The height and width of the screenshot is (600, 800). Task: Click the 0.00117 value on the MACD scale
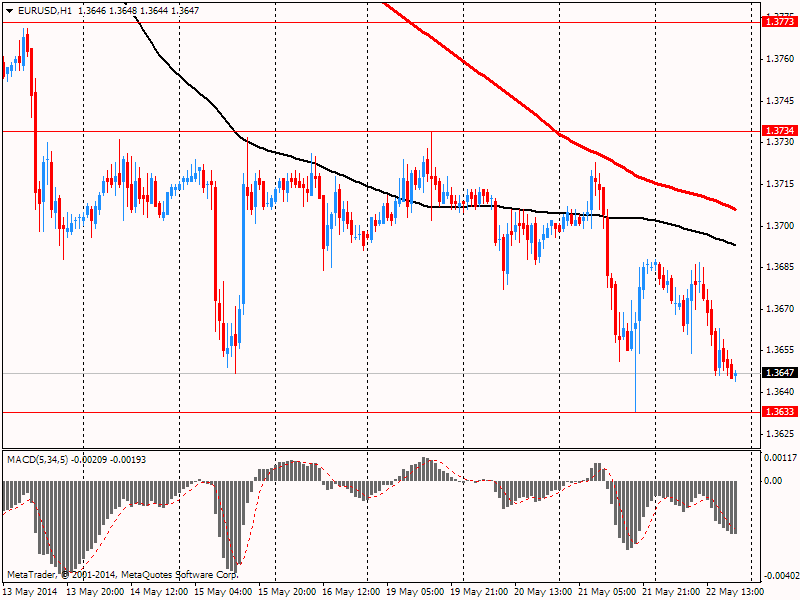pos(781,458)
